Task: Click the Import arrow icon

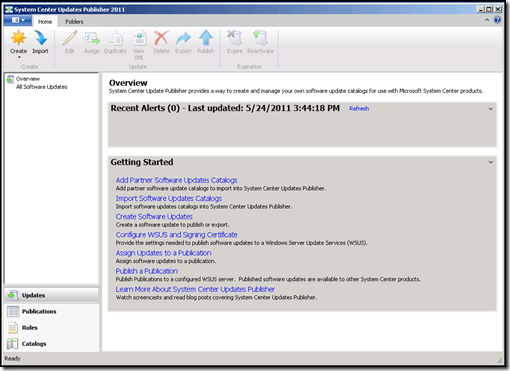Action: tap(40, 38)
